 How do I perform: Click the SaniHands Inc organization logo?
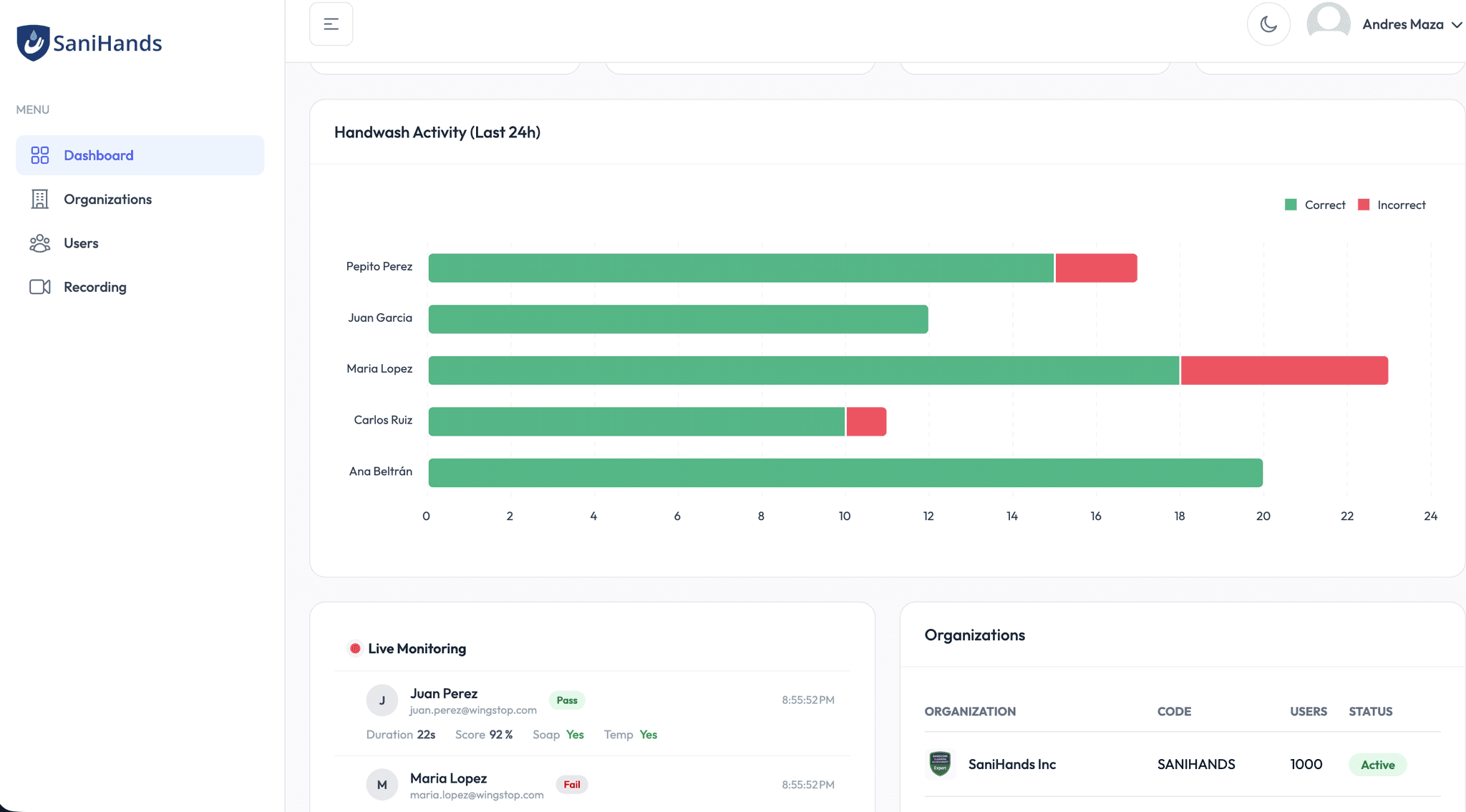(940, 764)
